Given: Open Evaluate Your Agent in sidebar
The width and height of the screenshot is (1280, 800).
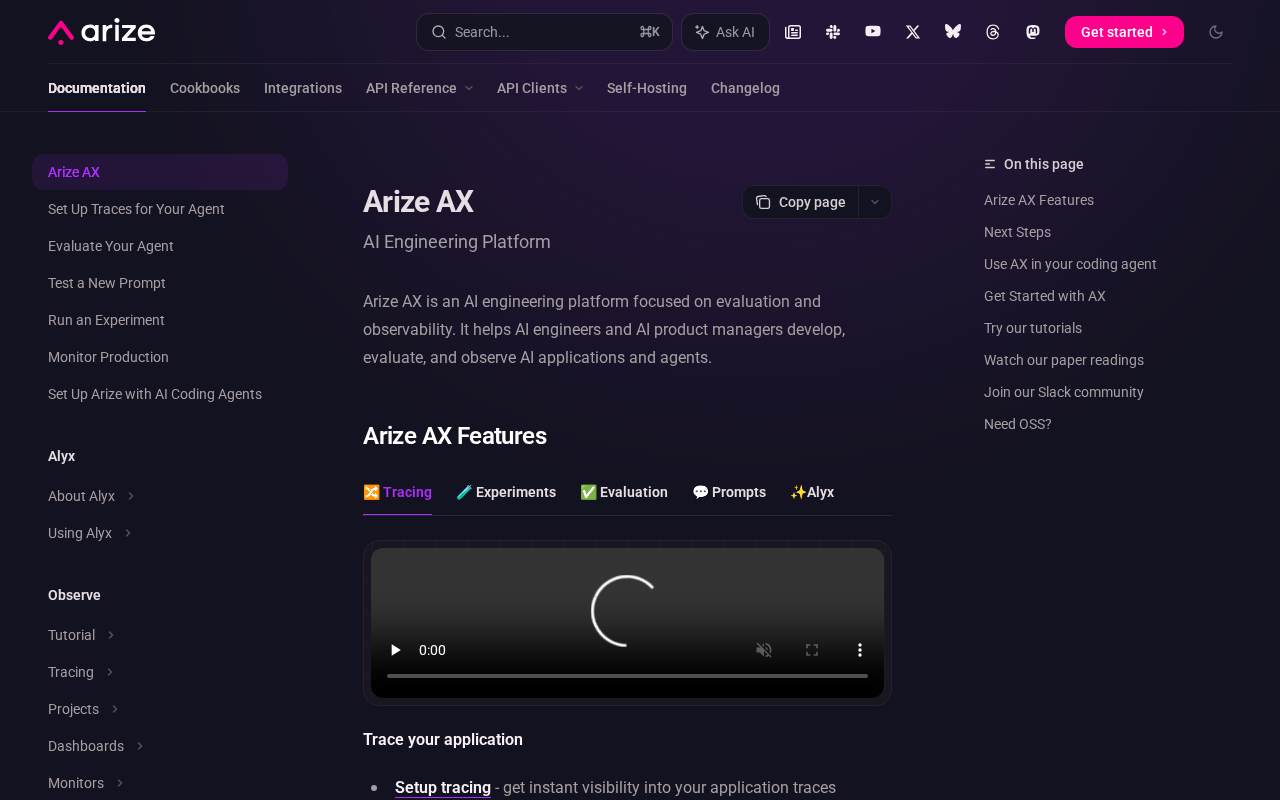Looking at the screenshot, I should tap(111, 246).
